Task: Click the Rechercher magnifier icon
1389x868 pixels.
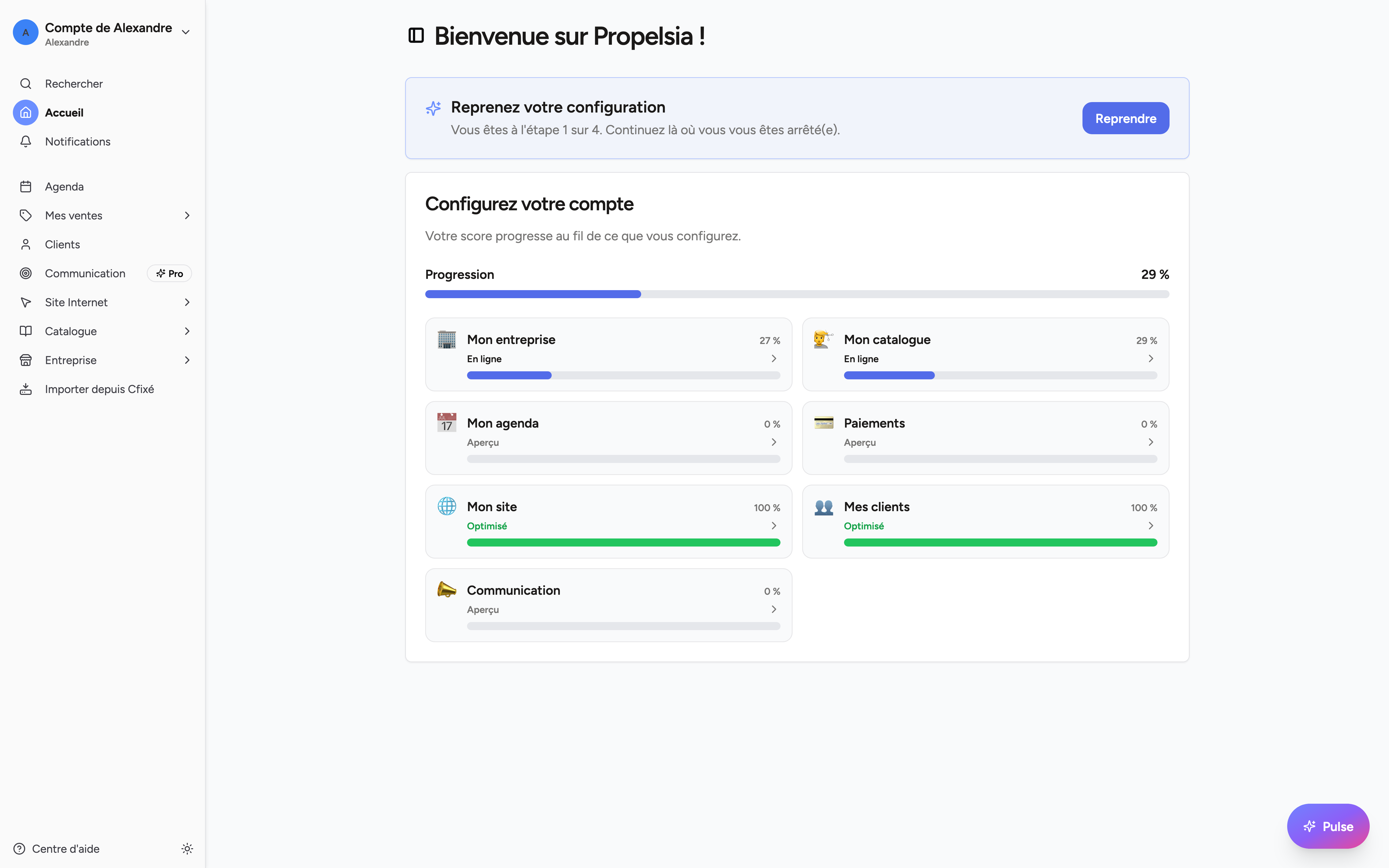Action: coord(26,84)
